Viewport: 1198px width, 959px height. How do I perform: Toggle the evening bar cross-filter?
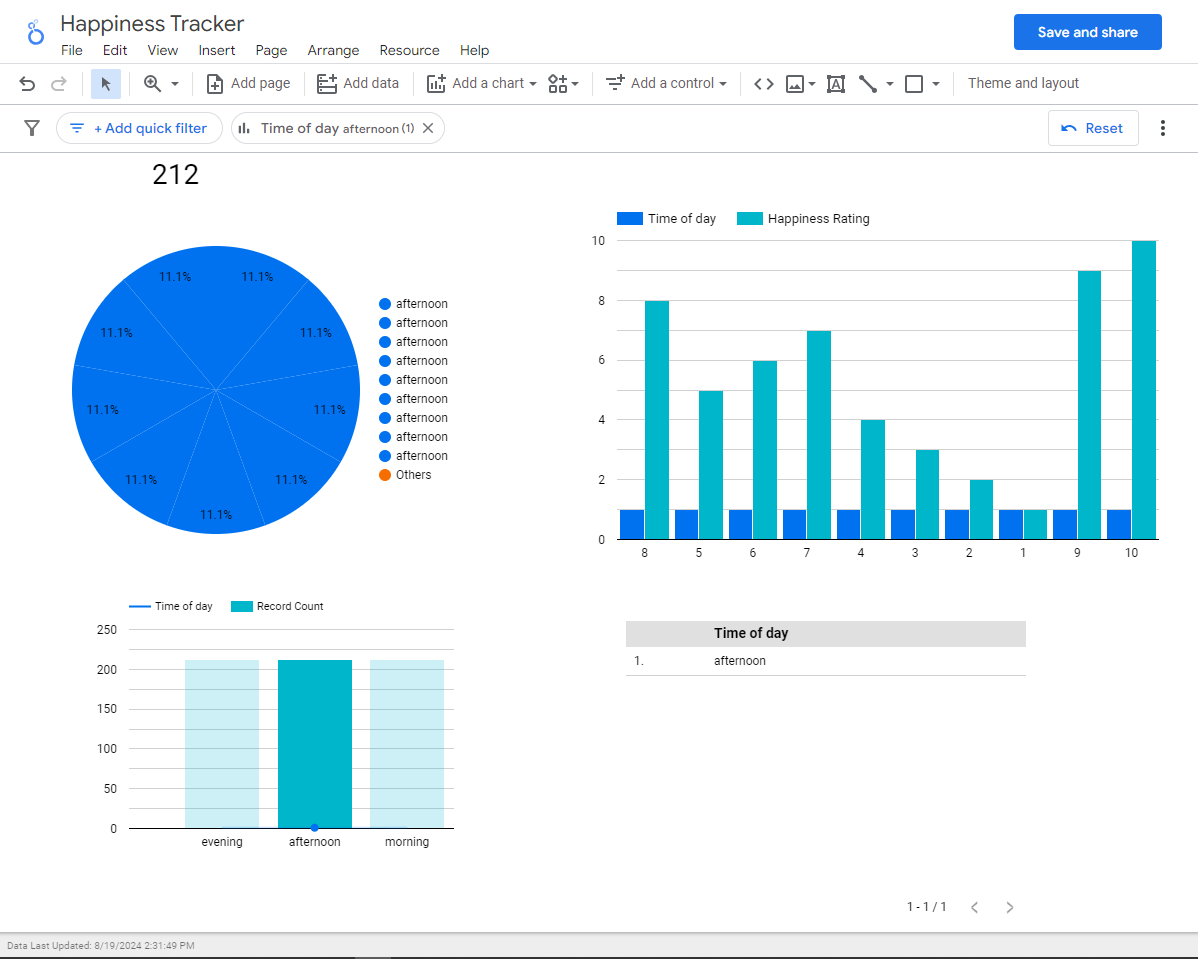pyautogui.click(x=222, y=744)
